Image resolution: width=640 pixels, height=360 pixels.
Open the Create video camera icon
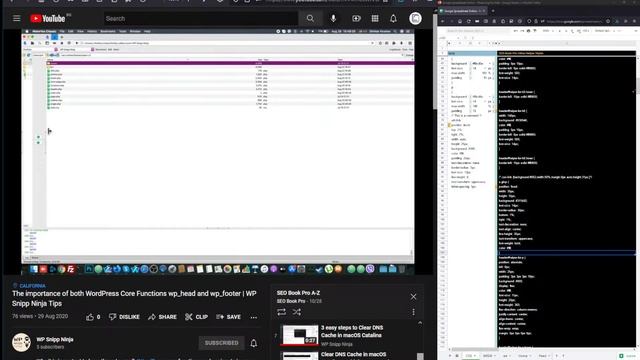point(356,18)
